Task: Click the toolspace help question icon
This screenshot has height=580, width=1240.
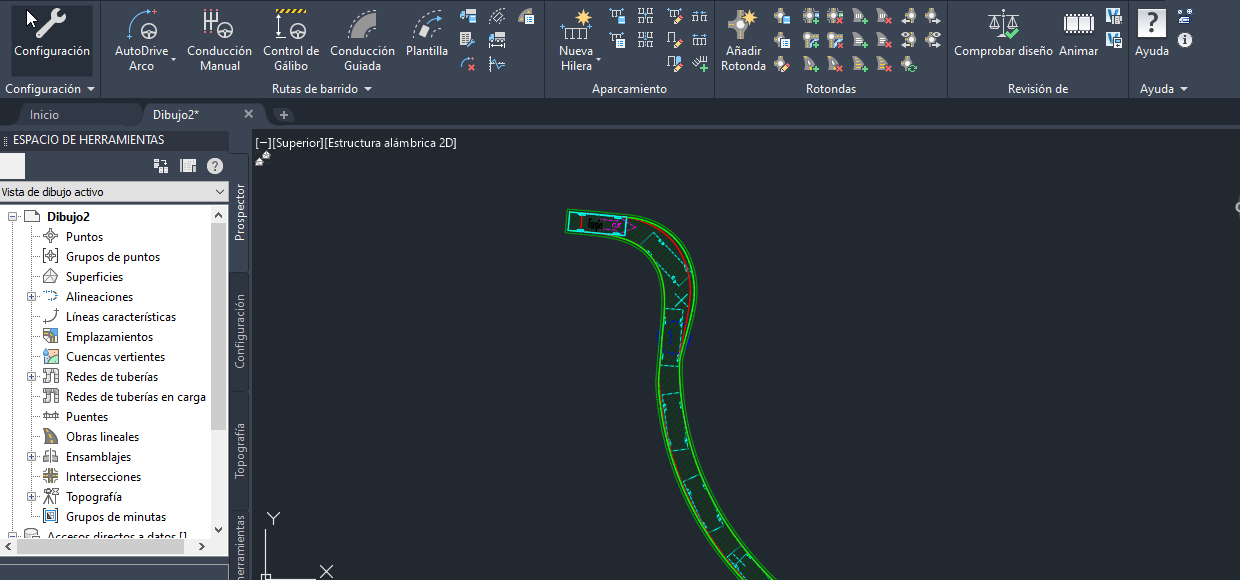Action: pos(214,166)
